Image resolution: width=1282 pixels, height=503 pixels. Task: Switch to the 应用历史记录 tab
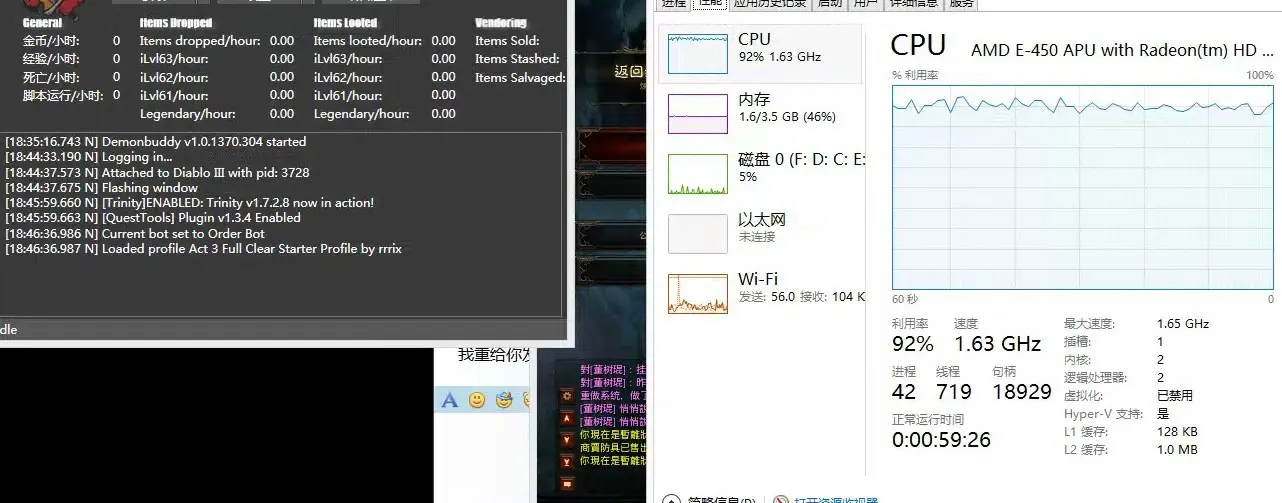pyautogui.click(x=770, y=4)
